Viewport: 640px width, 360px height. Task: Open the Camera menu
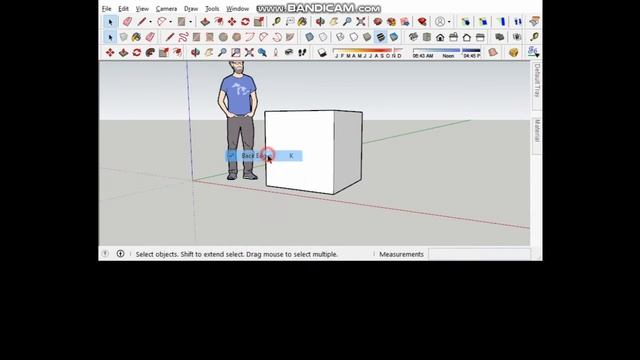click(166, 9)
